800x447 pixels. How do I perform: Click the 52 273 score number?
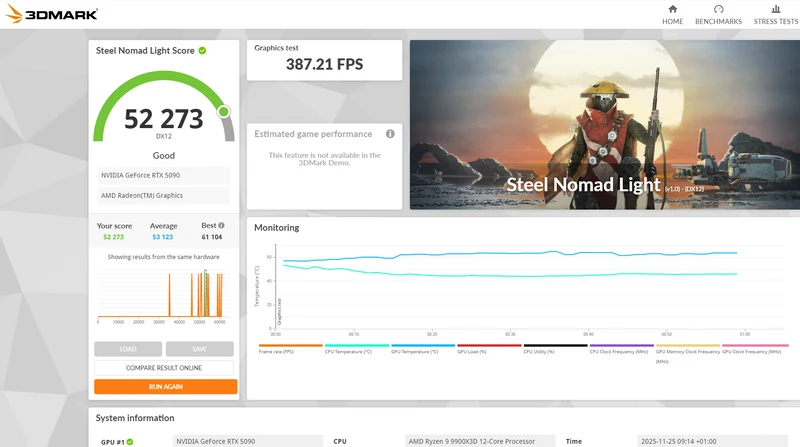(164, 119)
